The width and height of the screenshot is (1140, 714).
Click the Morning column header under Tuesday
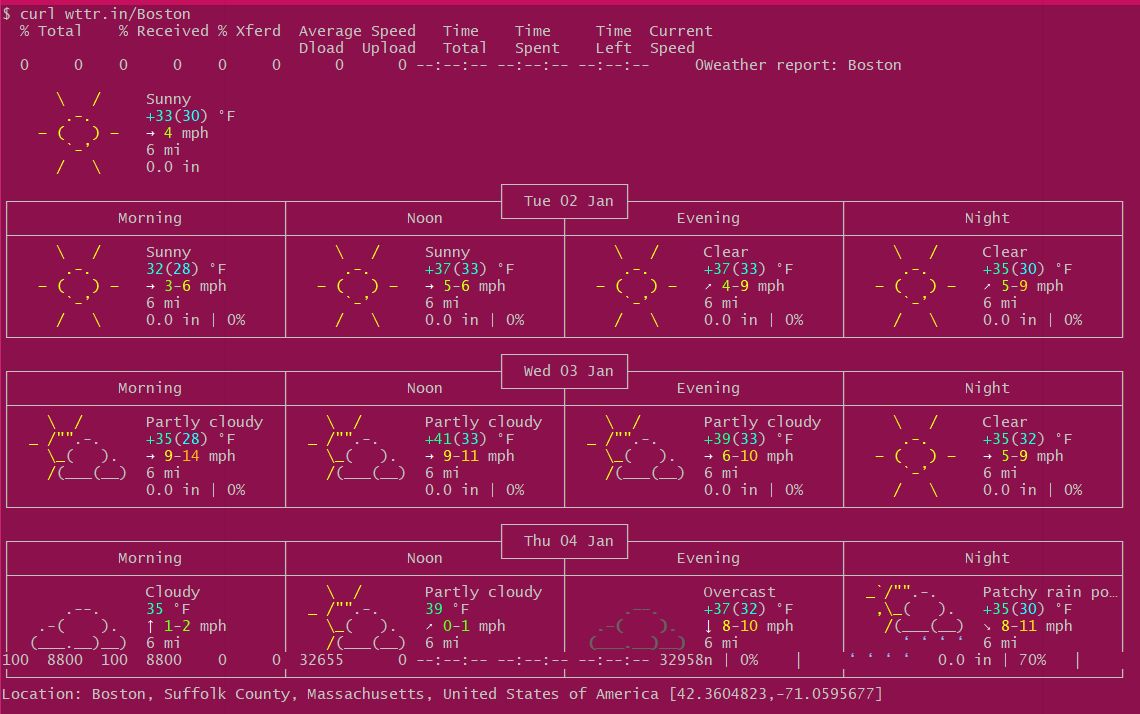pyautogui.click(x=150, y=218)
